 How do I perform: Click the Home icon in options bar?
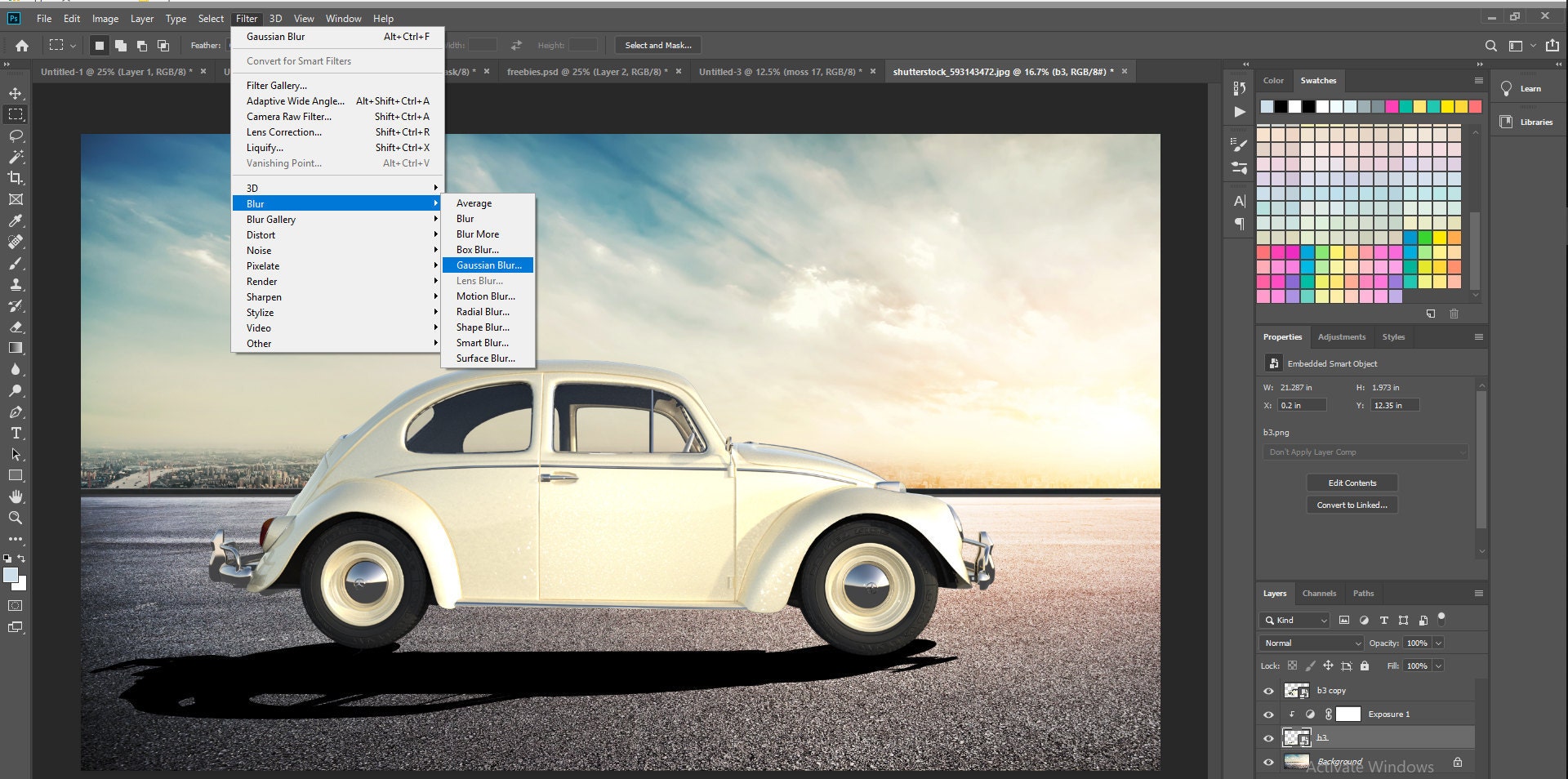(x=22, y=46)
